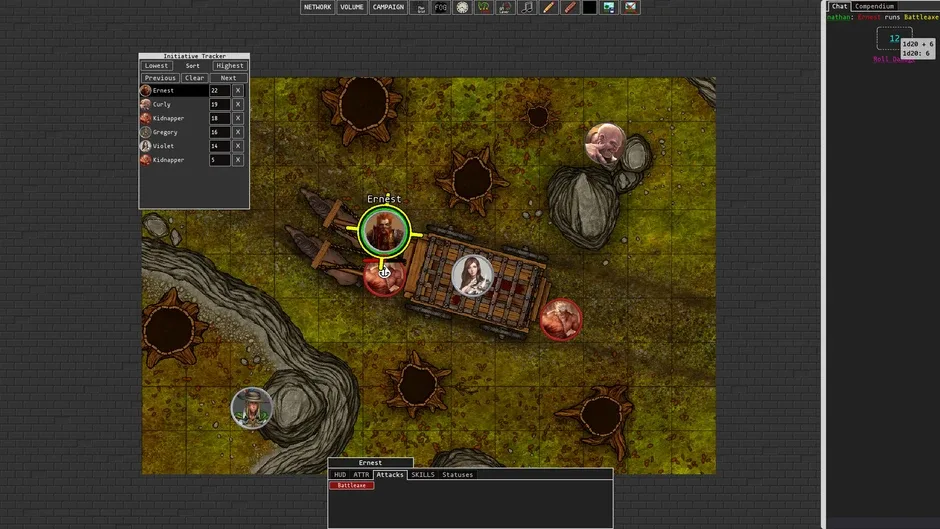940x529 pixels.
Task: Toggle the map grid icon in toolbar
Action: (421, 7)
